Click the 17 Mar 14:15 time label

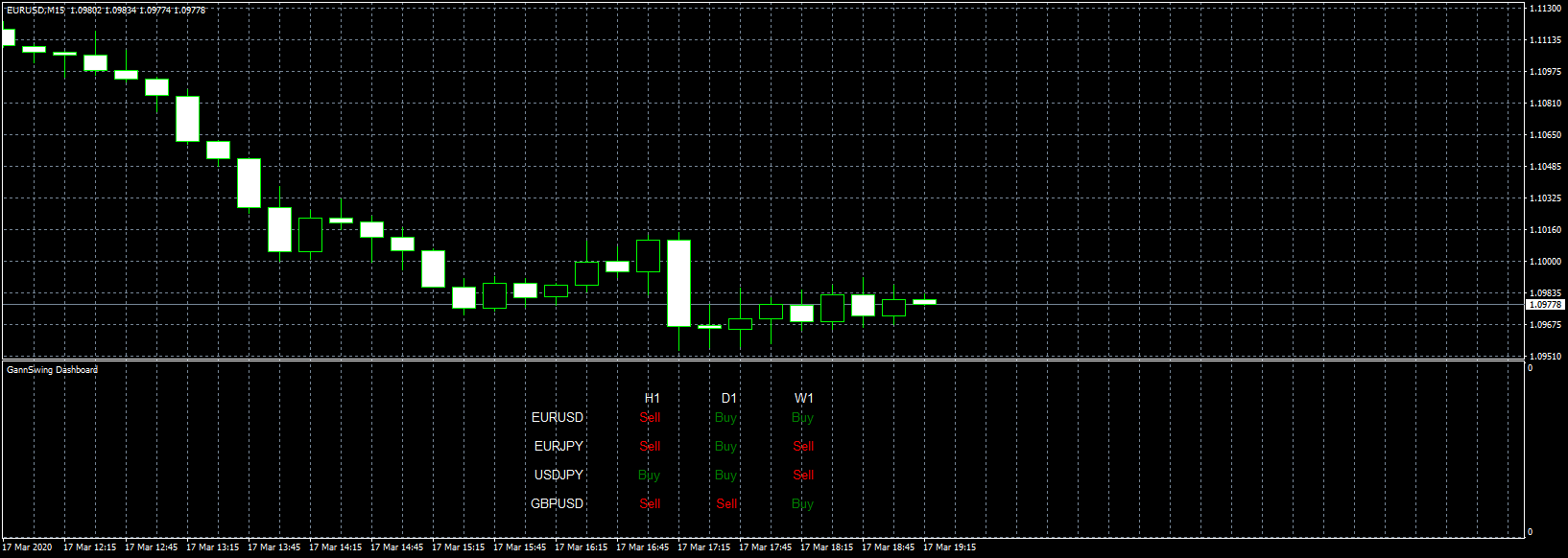(335, 547)
